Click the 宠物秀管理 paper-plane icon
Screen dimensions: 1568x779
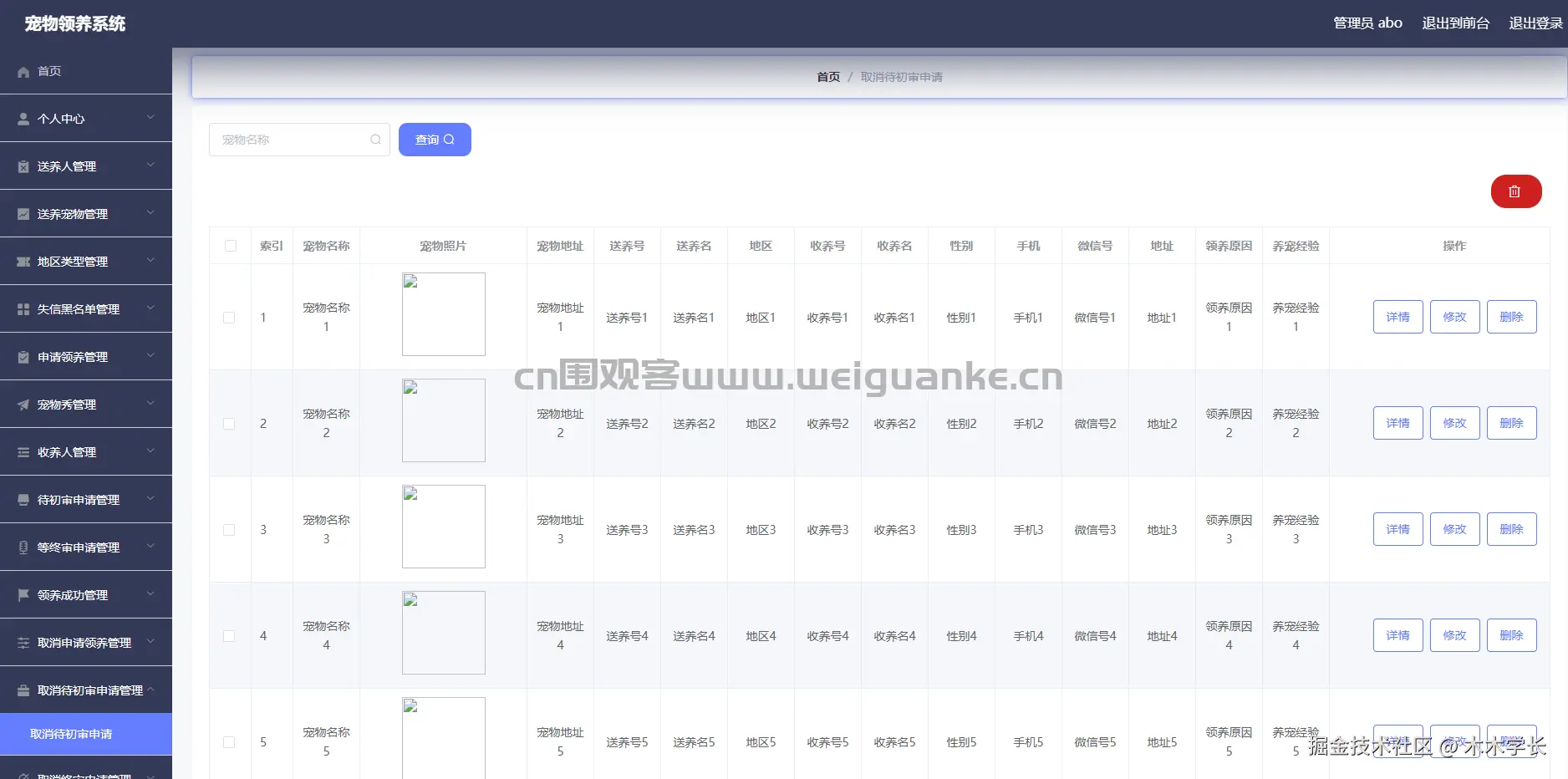[23, 405]
